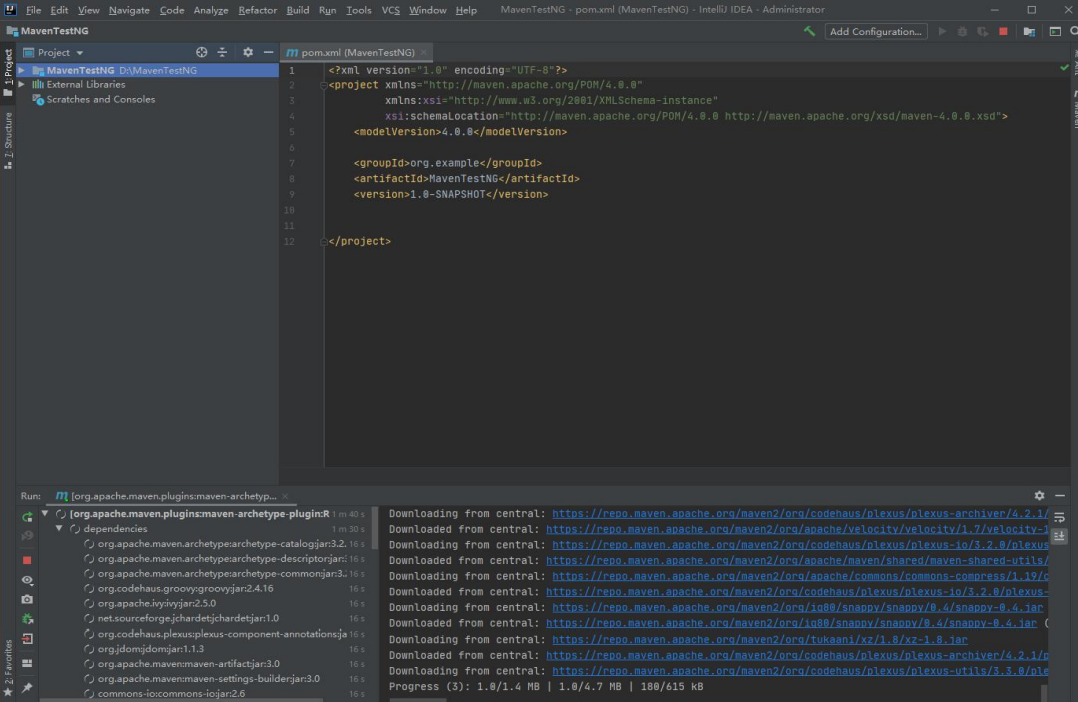Click the Restore Layout icon in Run sidebar
The image size is (1078, 702).
coord(27,663)
